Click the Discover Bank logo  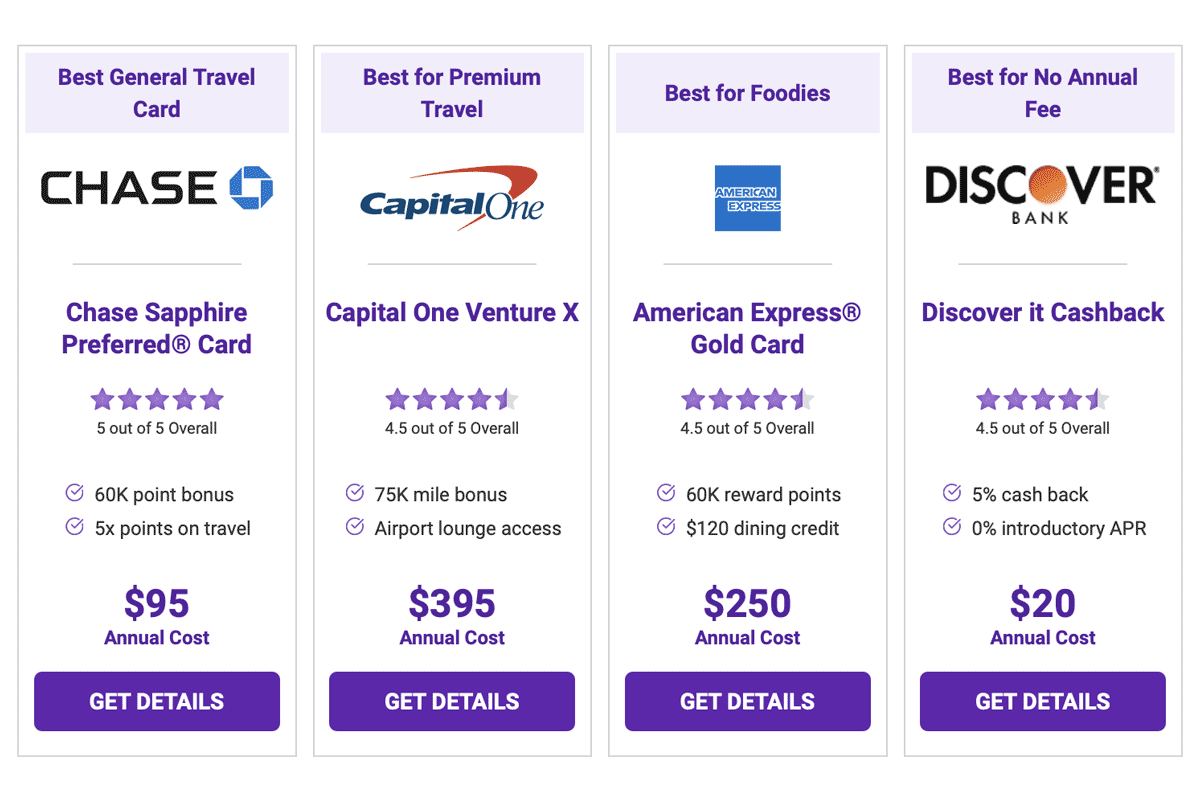1042,194
